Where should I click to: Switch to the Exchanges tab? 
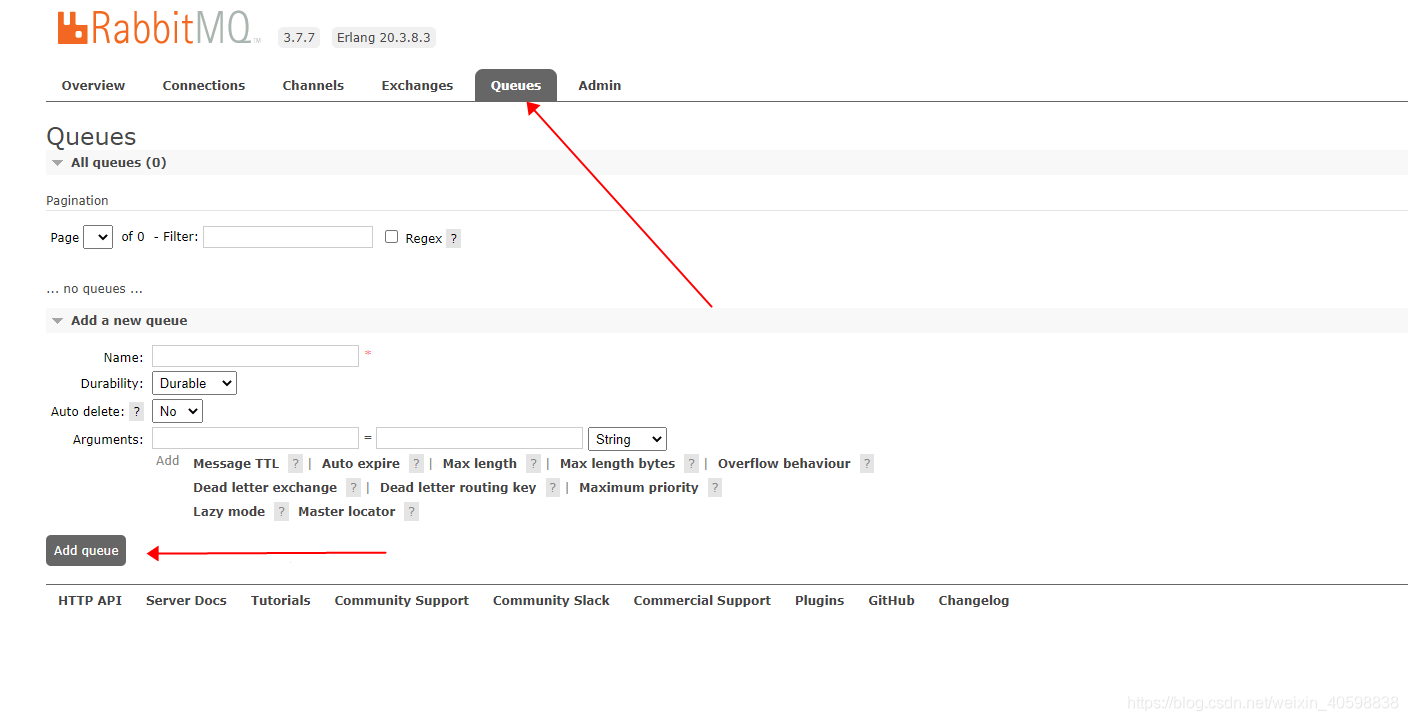click(417, 85)
